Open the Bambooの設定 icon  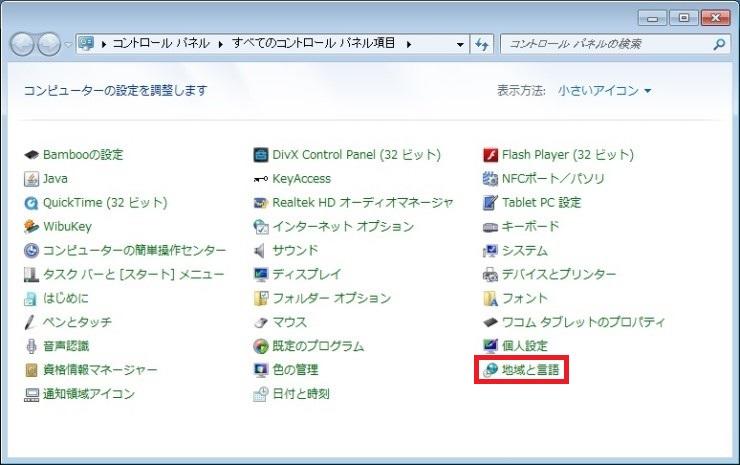31,155
